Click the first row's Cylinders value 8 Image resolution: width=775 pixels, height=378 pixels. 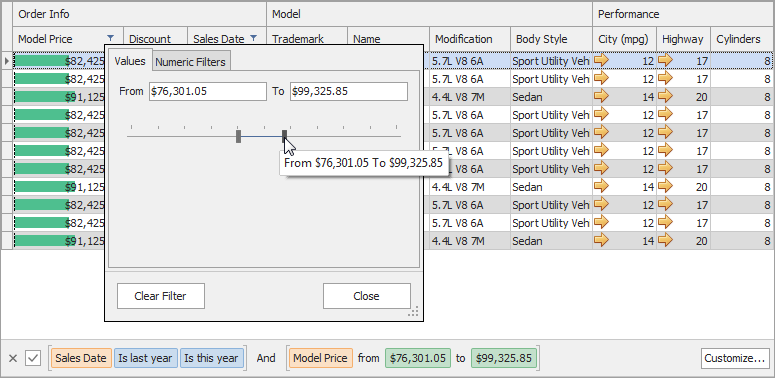[767, 61]
